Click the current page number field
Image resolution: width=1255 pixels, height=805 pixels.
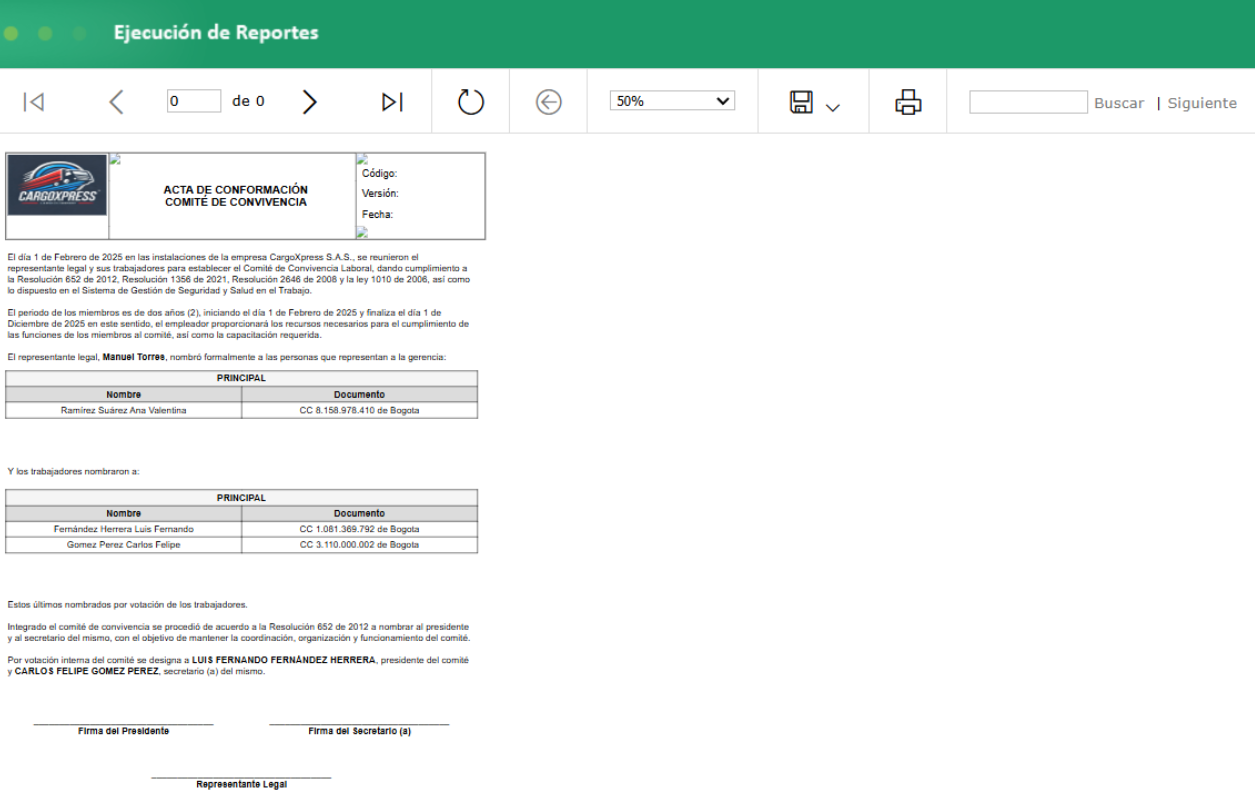click(194, 101)
